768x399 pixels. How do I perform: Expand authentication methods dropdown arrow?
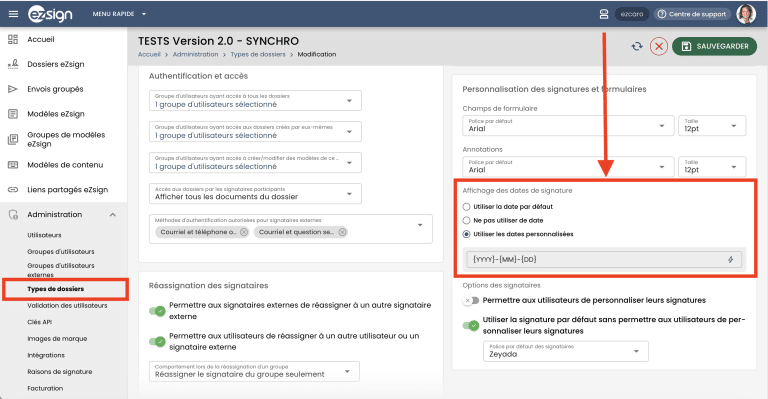tap(420, 225)
